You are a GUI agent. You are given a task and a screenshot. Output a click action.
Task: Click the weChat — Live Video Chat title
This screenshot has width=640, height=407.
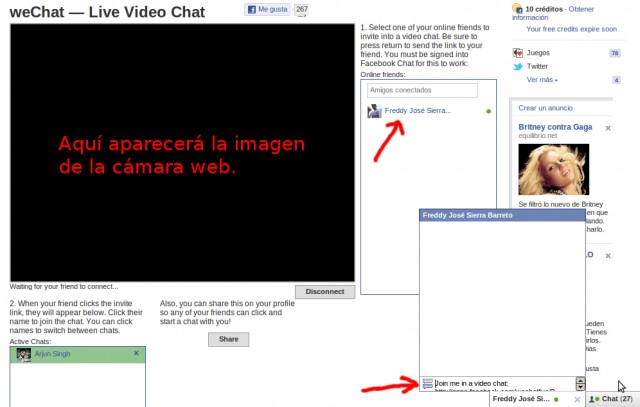pyautogui.click(x=107, y=12)
